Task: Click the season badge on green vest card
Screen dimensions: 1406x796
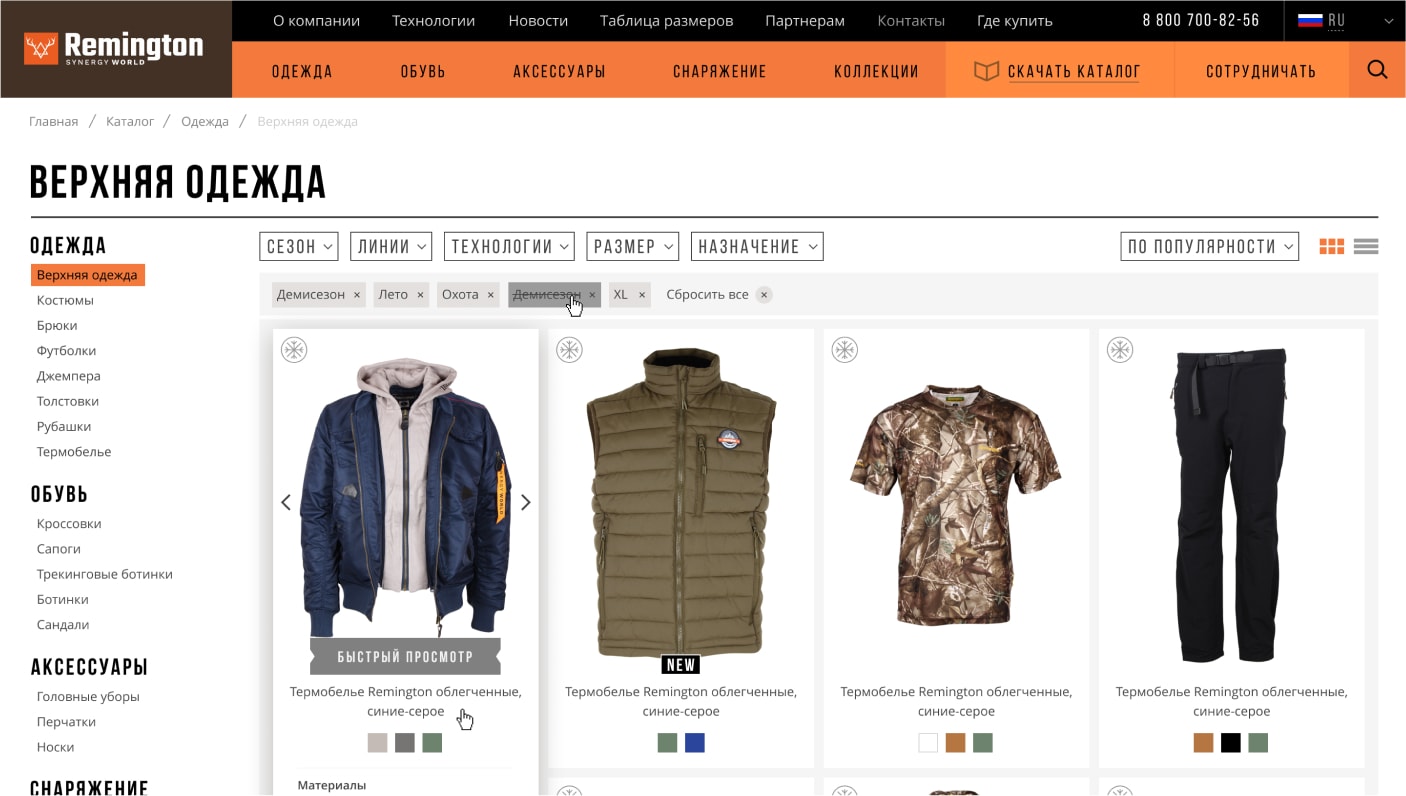Action: coord(569,350)
